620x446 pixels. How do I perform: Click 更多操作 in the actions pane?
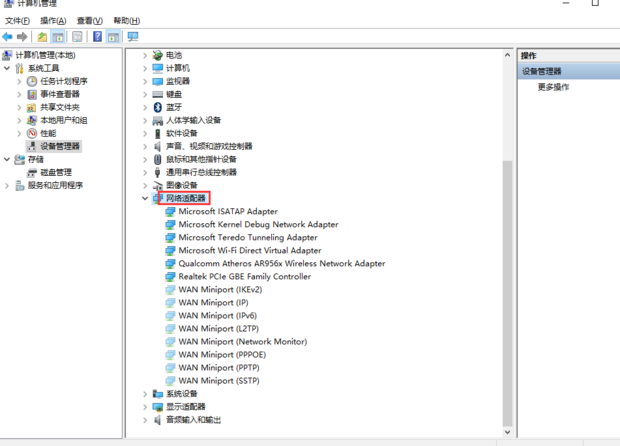click(x=553, y=87)
